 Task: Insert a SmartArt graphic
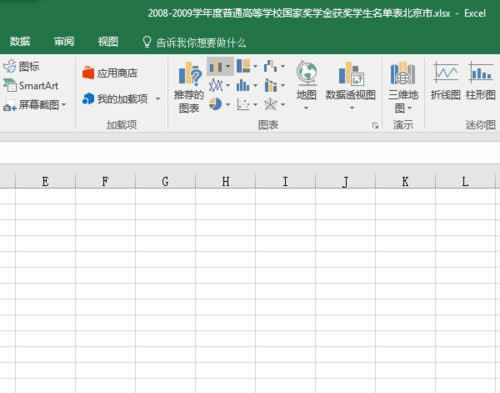(31, 86)
